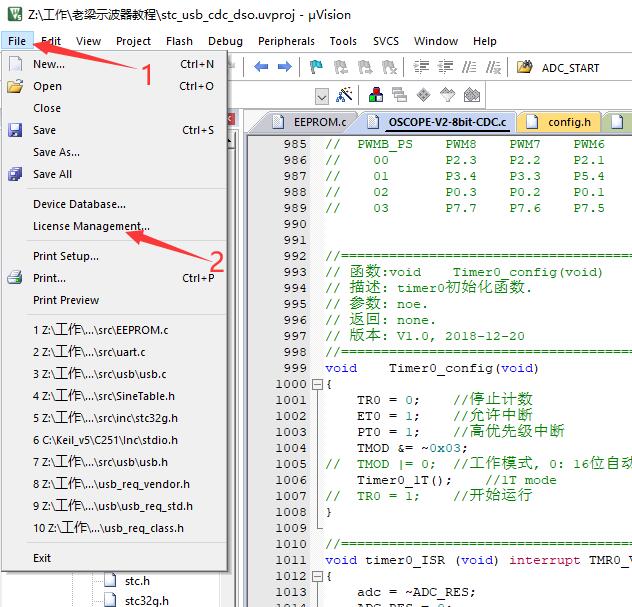Open the Debug menu
Screen dimensions: 632x607
[225, 41]
